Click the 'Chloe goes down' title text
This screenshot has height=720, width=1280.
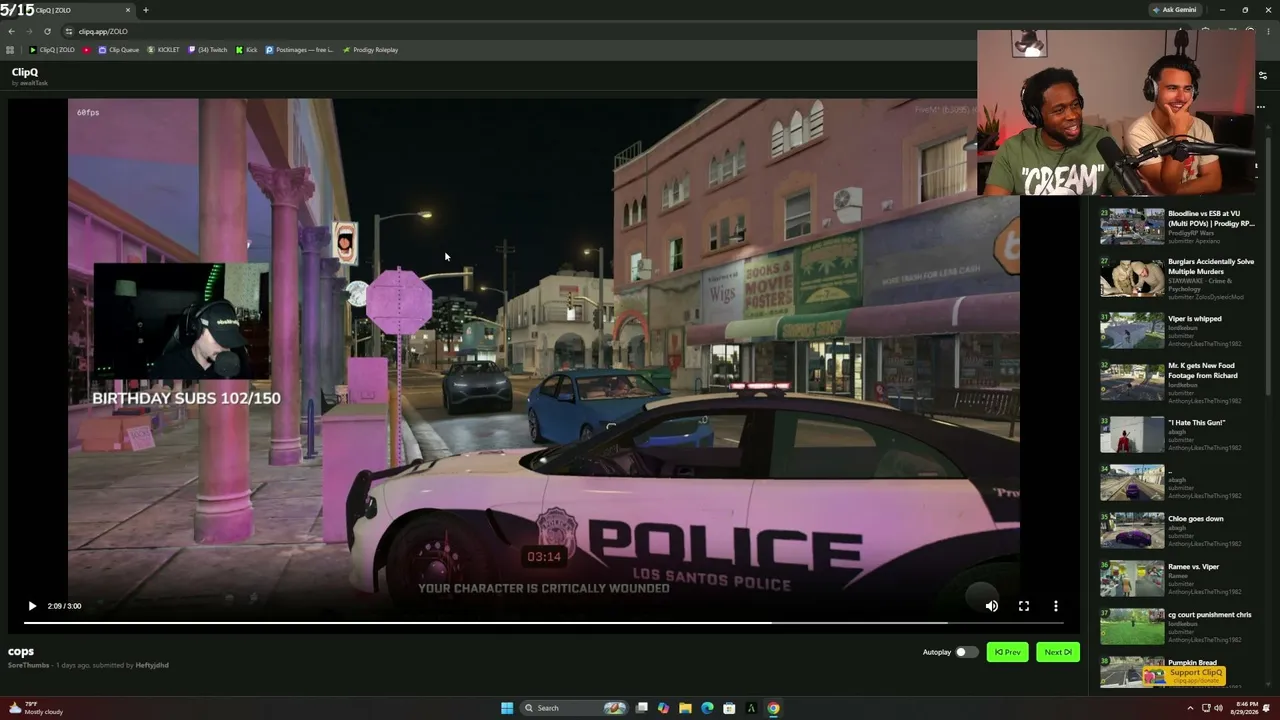click(x=1196, y=519)
